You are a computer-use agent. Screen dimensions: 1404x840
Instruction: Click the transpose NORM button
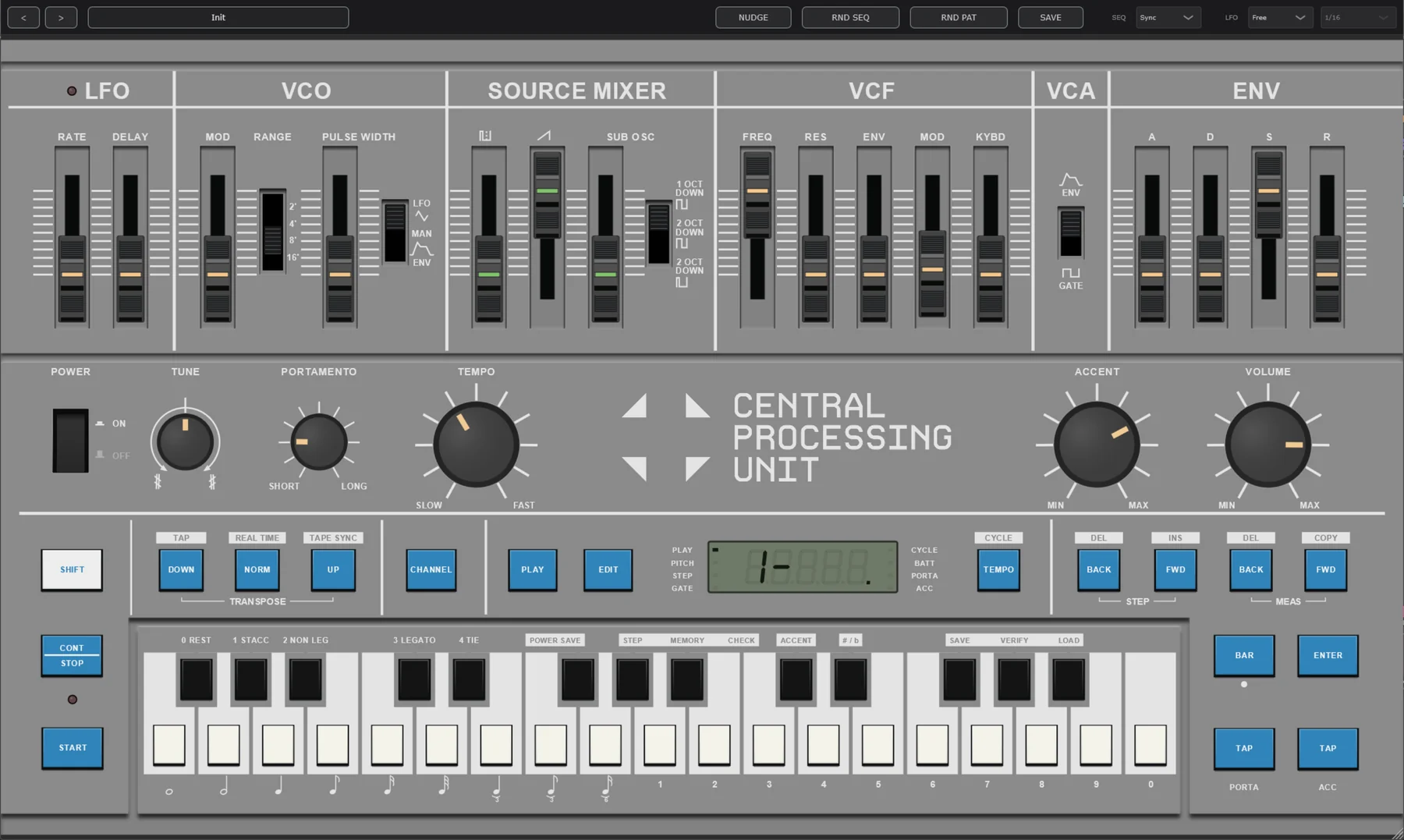(x=257, y=570)
